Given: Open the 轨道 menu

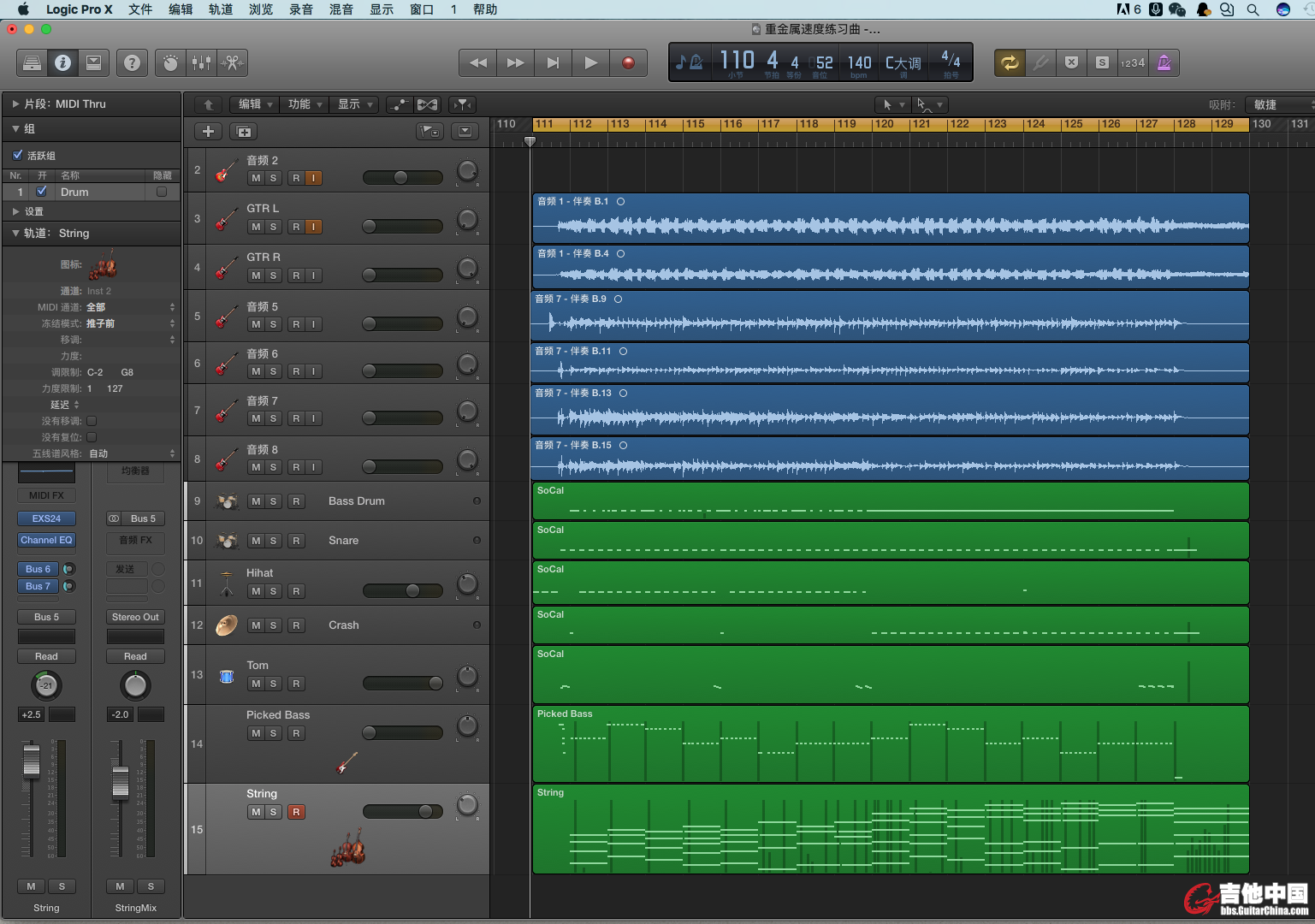Looking at the screenshot, I should (x=221, y=9).
